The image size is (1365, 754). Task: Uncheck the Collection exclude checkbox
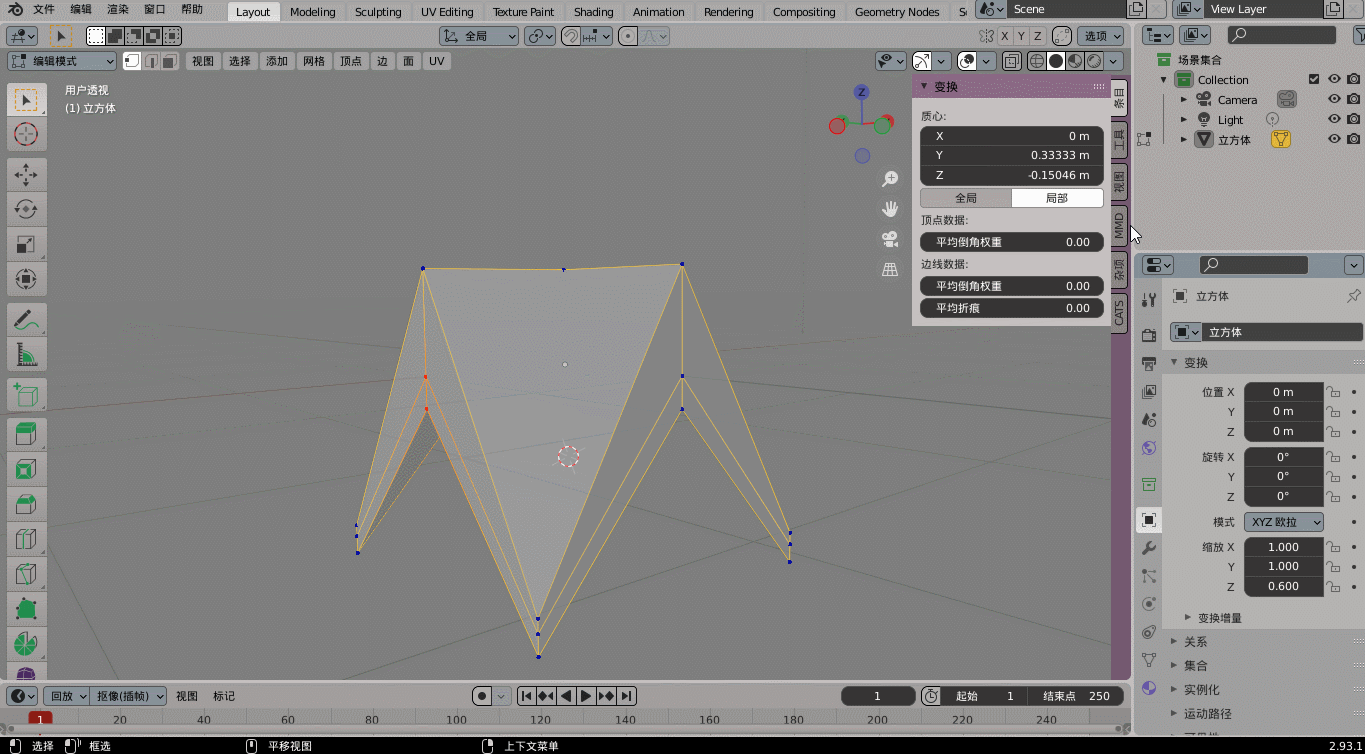point(1314,79)
